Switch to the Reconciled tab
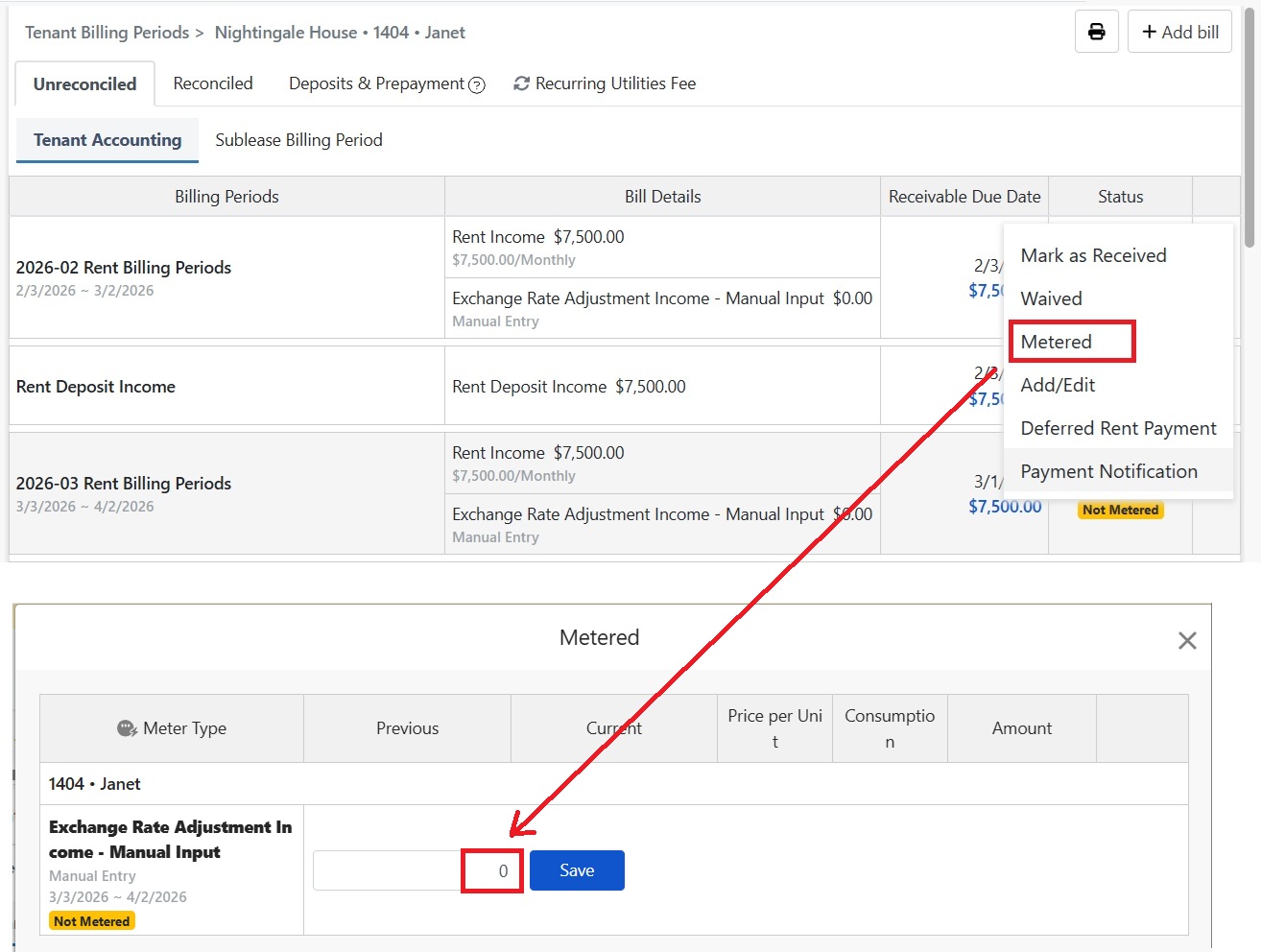The width and height of the screenshot is (1261, 952). point(212,83)
